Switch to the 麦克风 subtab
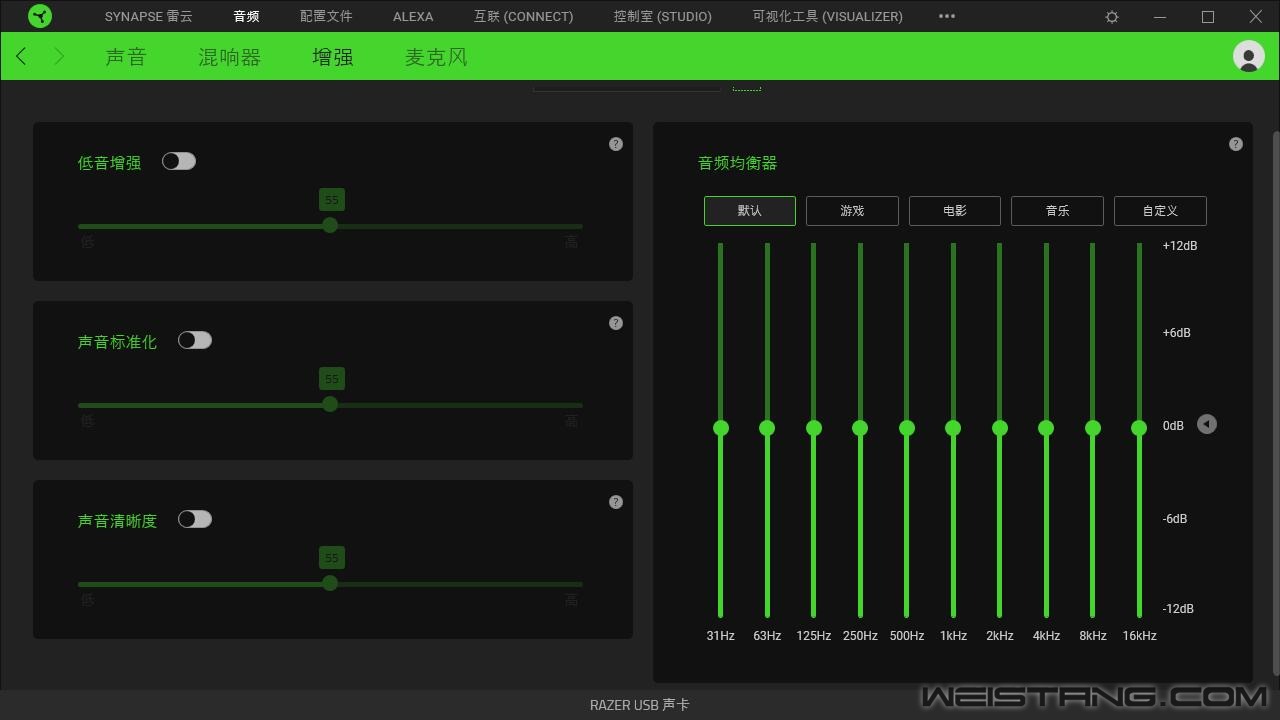1280x720 pixels. click(436, 57)
